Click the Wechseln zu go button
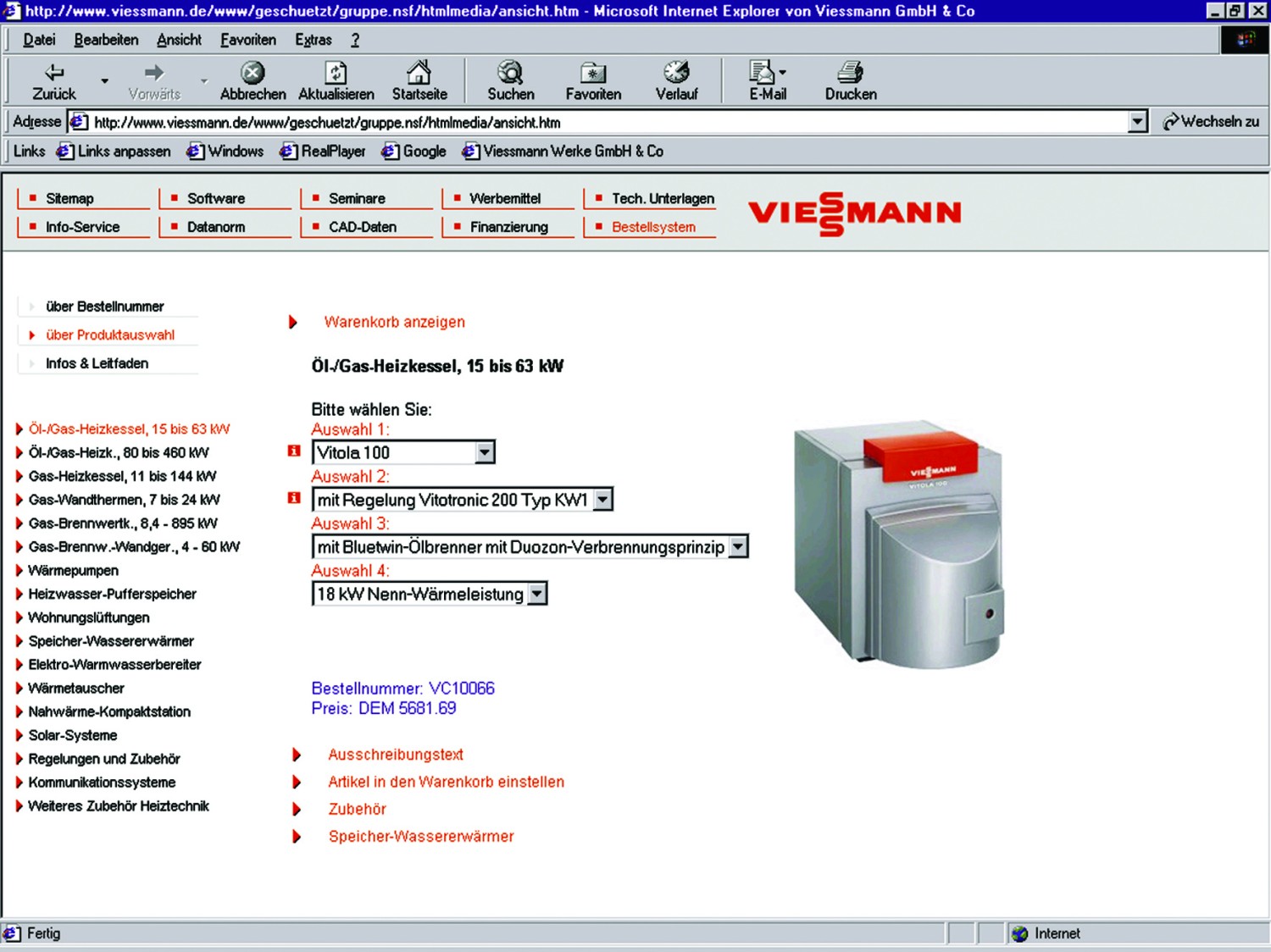The width and height of the screenshot is (1271, 952). click(1211, 122)
